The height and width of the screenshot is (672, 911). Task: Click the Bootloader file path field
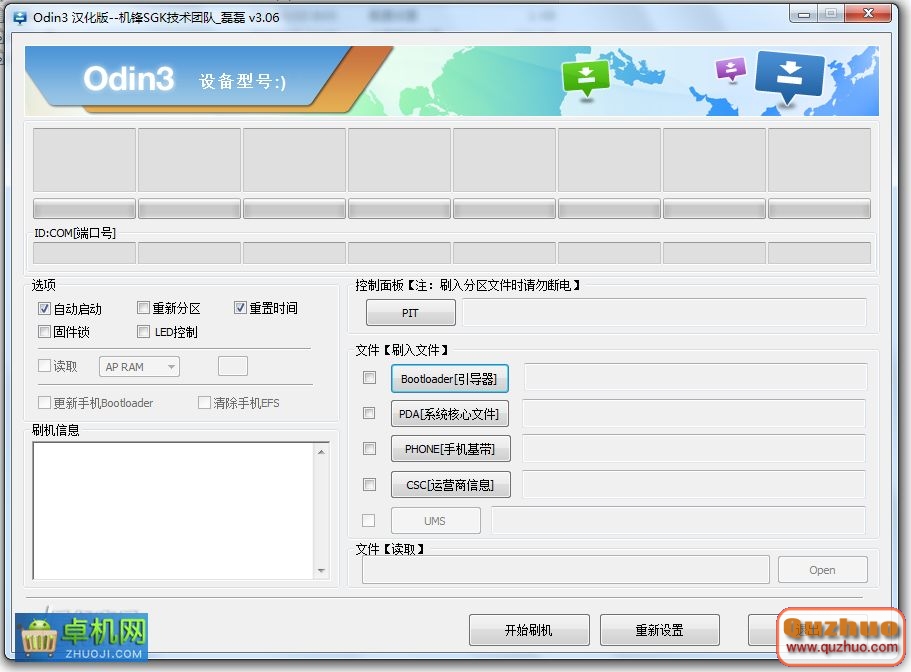[x=696, y=378]
